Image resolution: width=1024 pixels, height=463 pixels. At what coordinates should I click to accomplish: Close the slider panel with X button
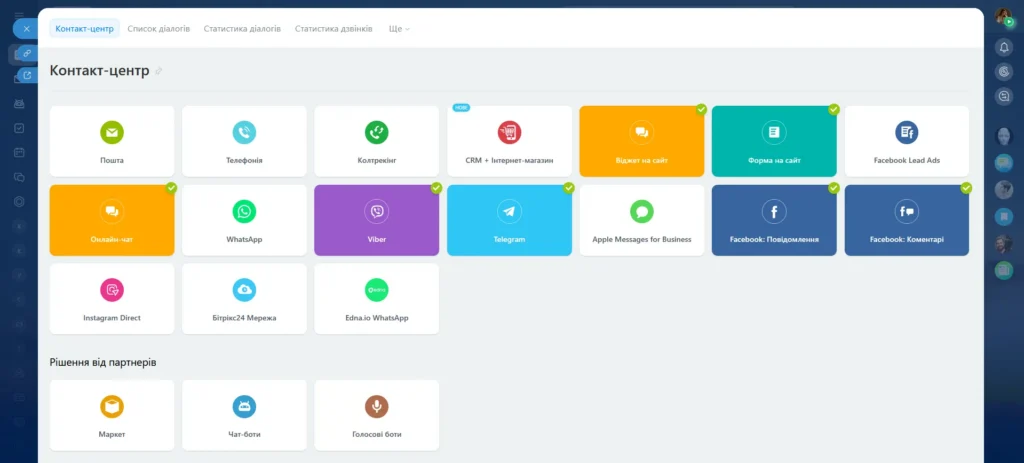click(x=26, y=29)
